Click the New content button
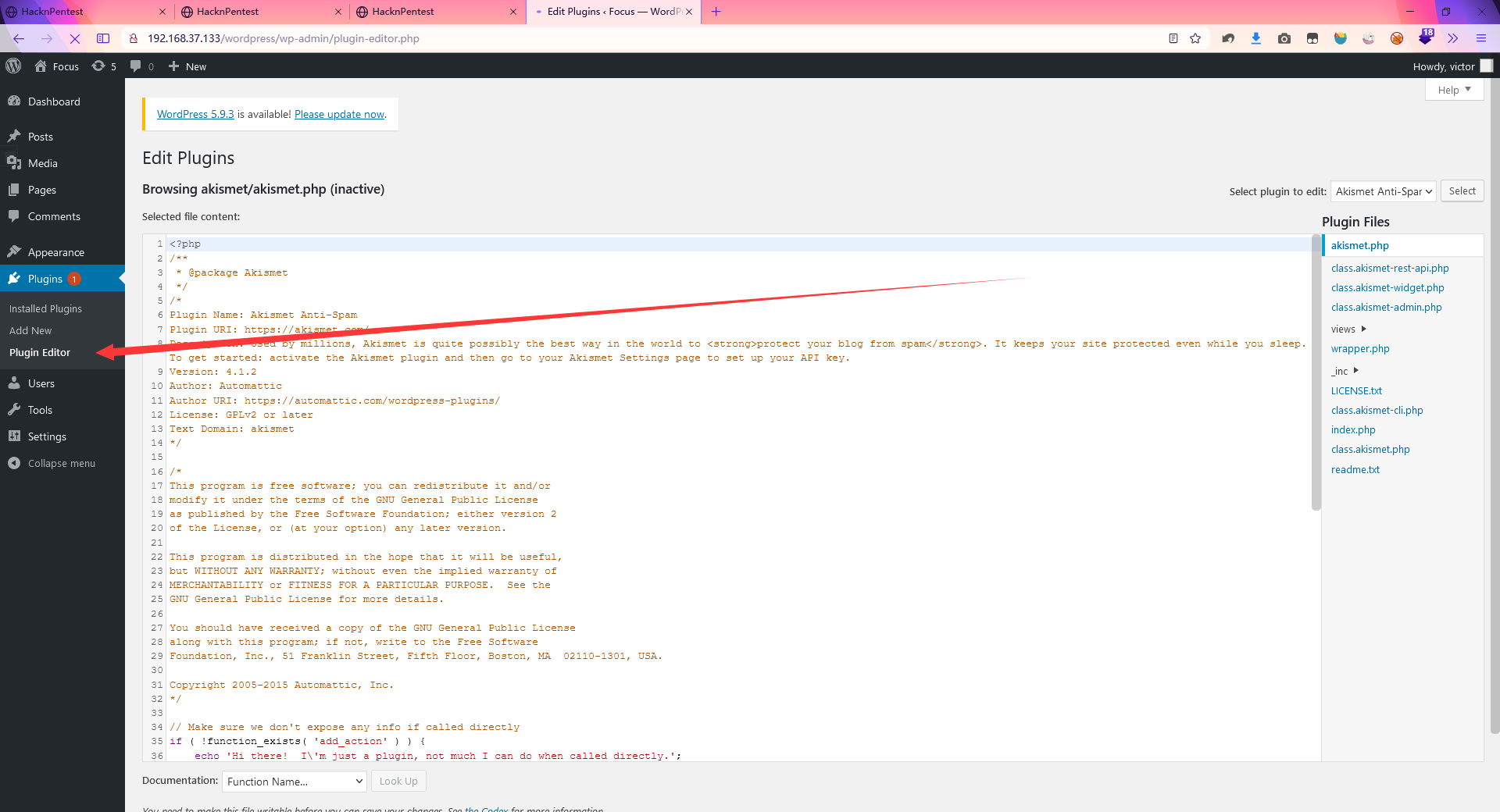The height and width of the screenshot is (812, 1500). 187,66
